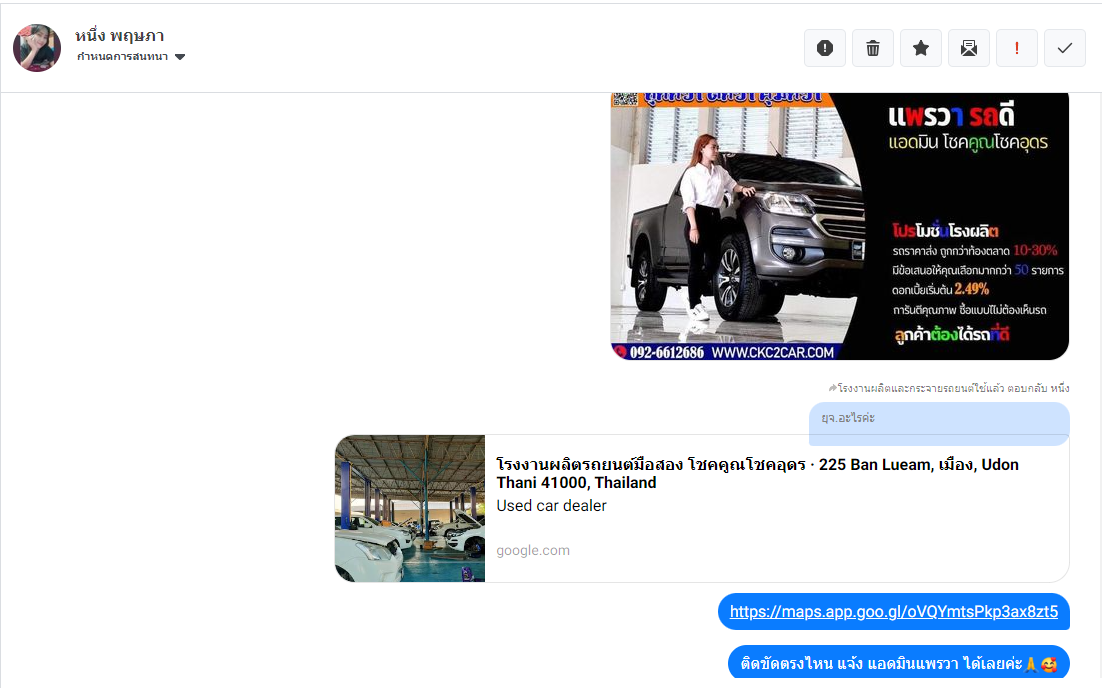Mark conversation as spam icon

(x=824, y=48)
